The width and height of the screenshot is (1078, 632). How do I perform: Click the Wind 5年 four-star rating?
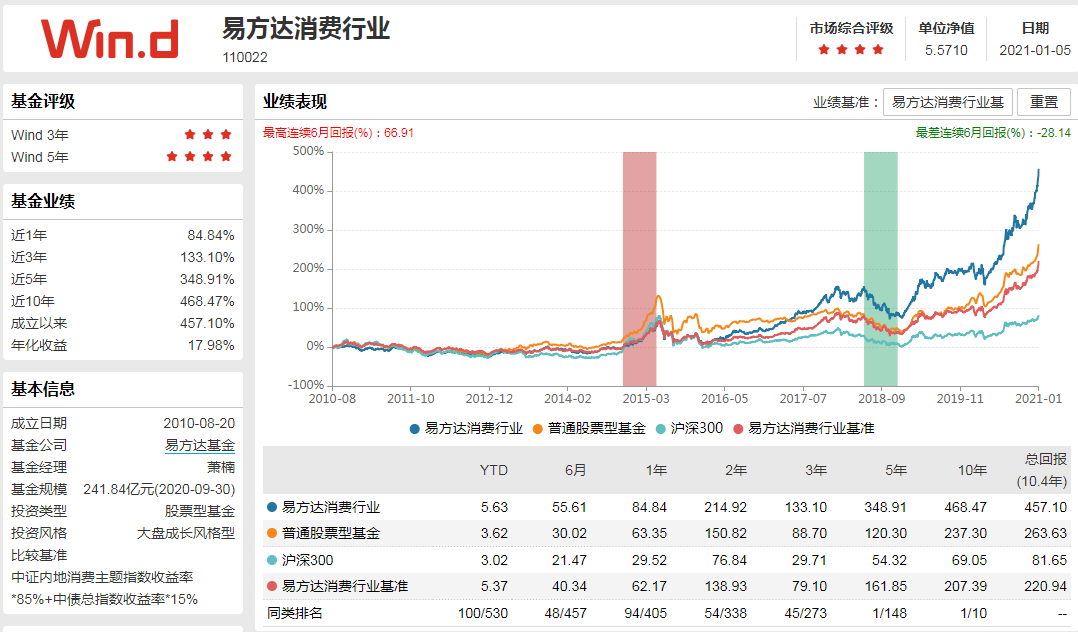click(200, 158)
